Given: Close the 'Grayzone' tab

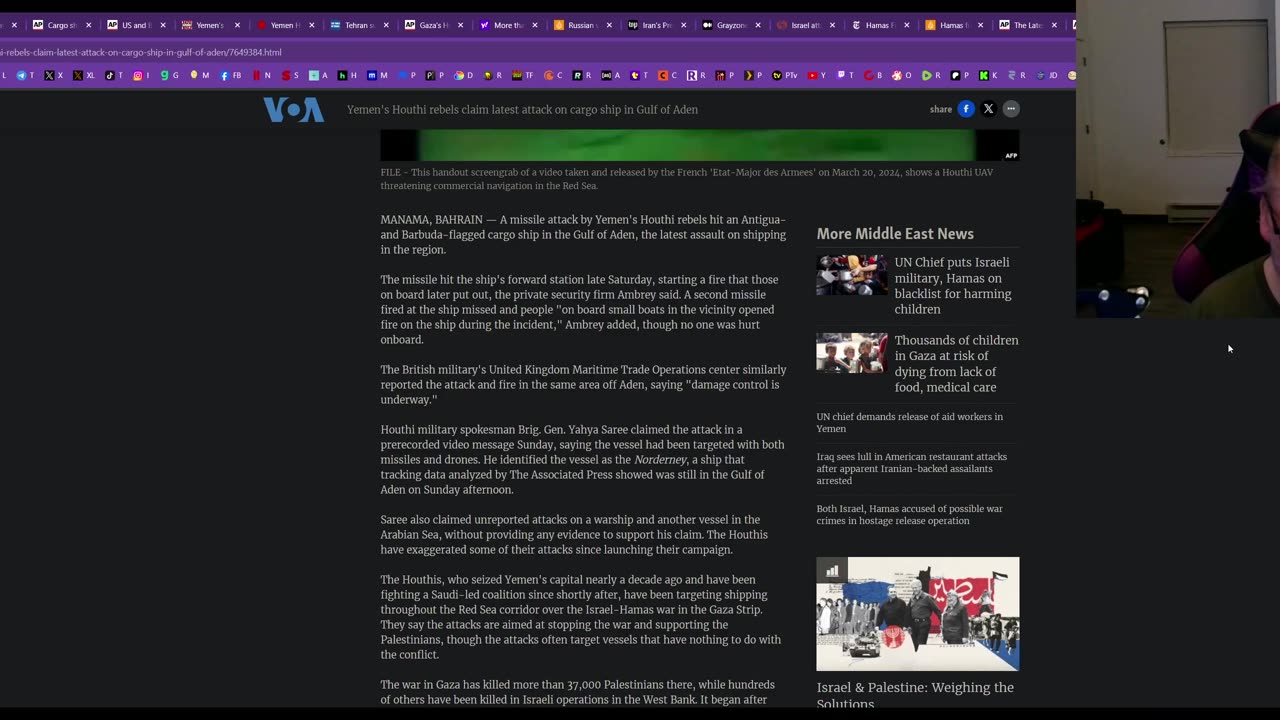Looking at the screenshot, I should [757, 25].
